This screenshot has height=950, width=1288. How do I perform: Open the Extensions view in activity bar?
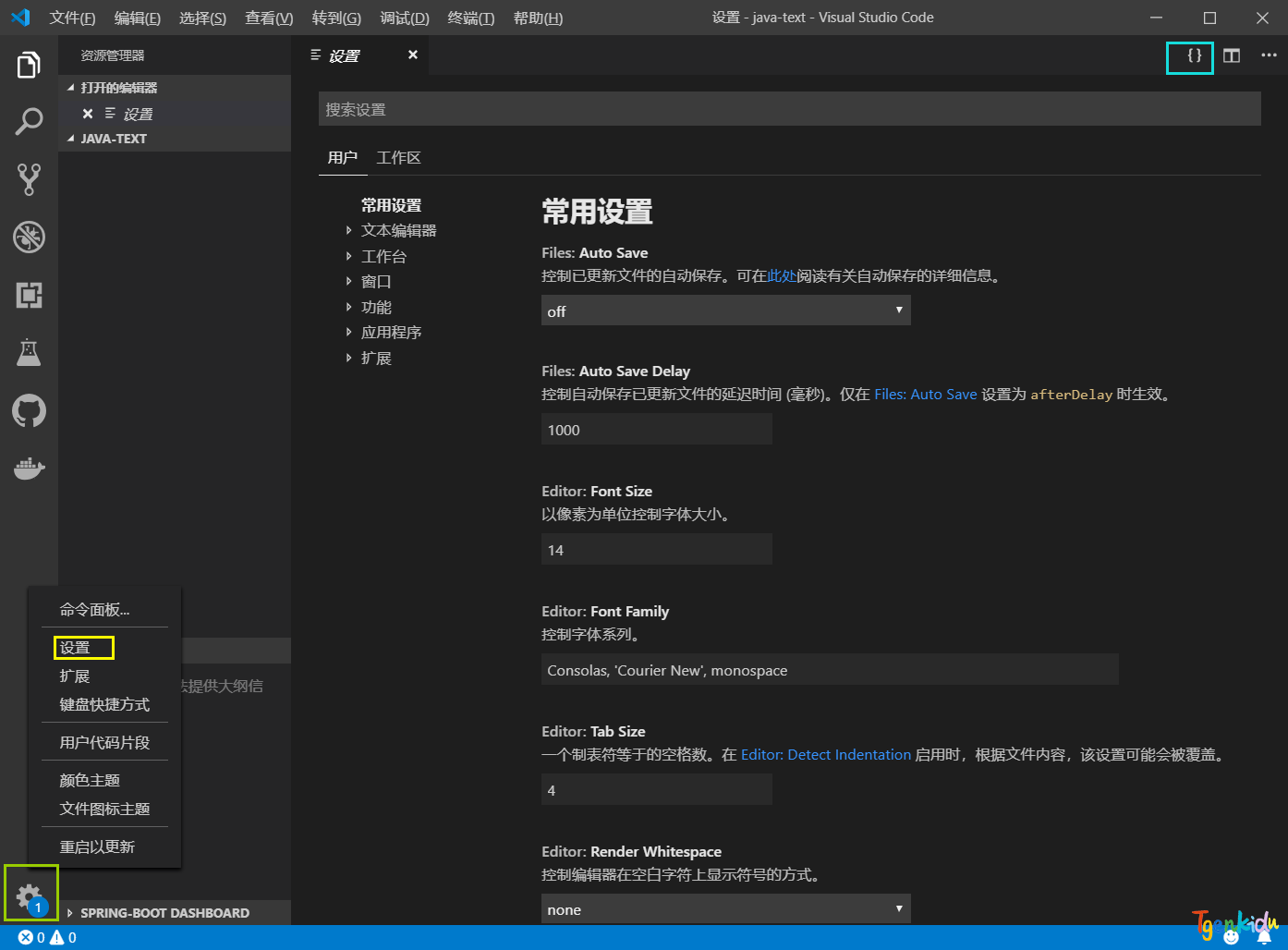pyautogui.click(x=29, y=295)
